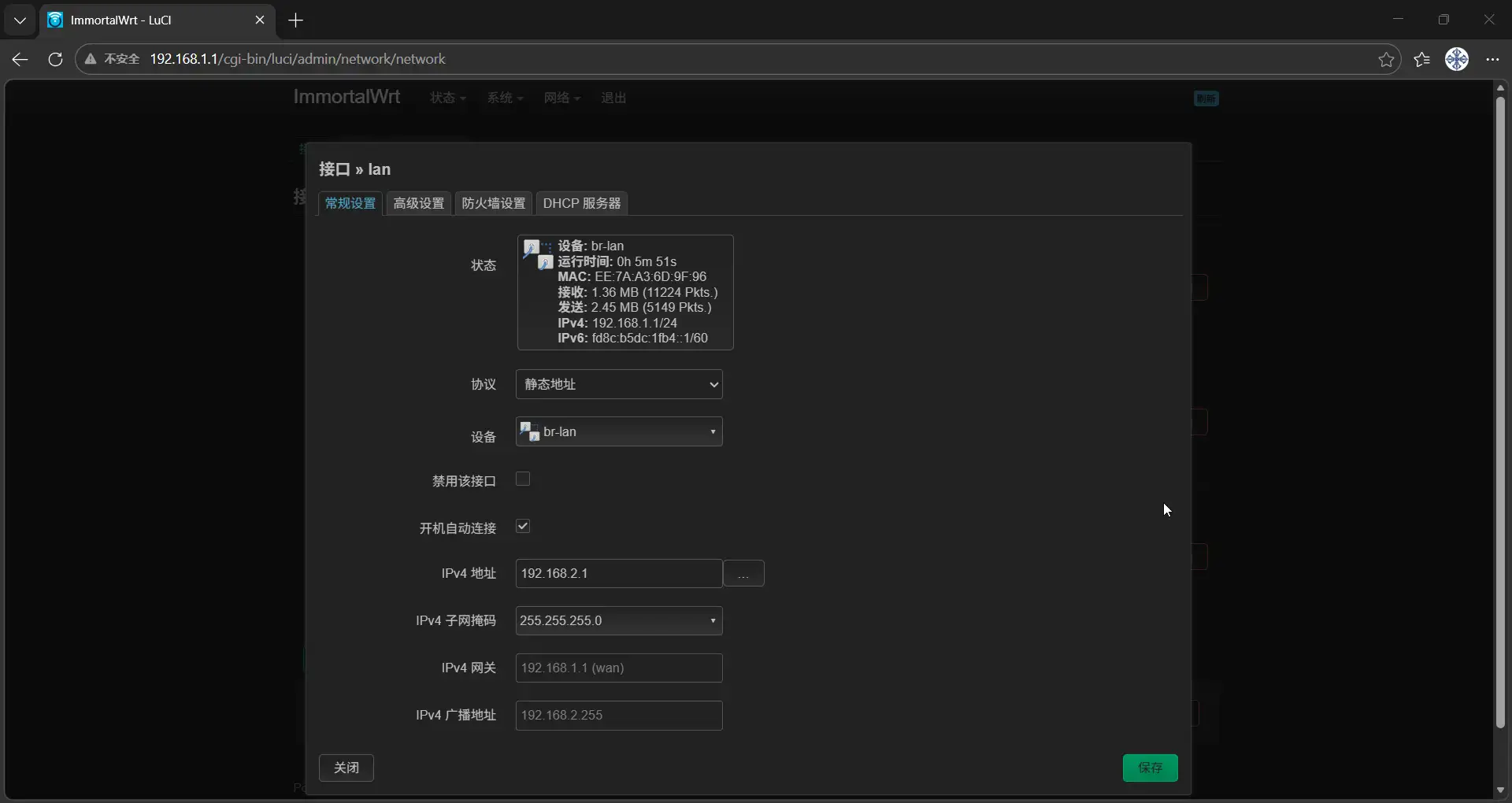Open the tab search chevron

pyautogui.click(x=20, y=20)
